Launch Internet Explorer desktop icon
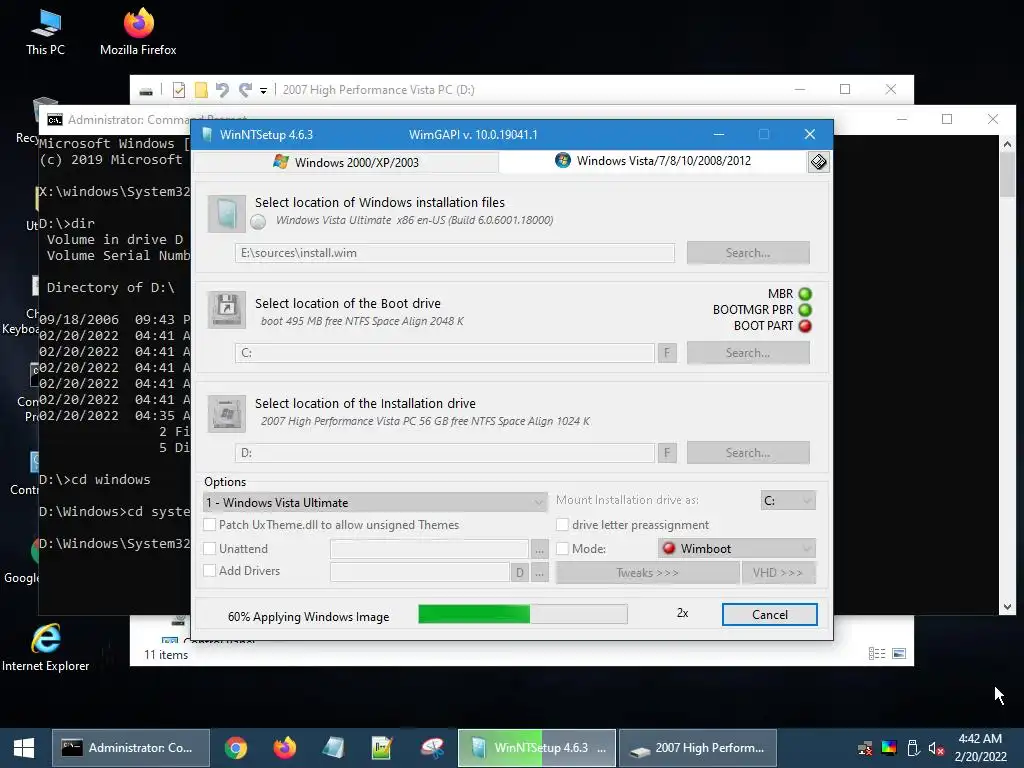1024x768 pixels. pos(45,648)
